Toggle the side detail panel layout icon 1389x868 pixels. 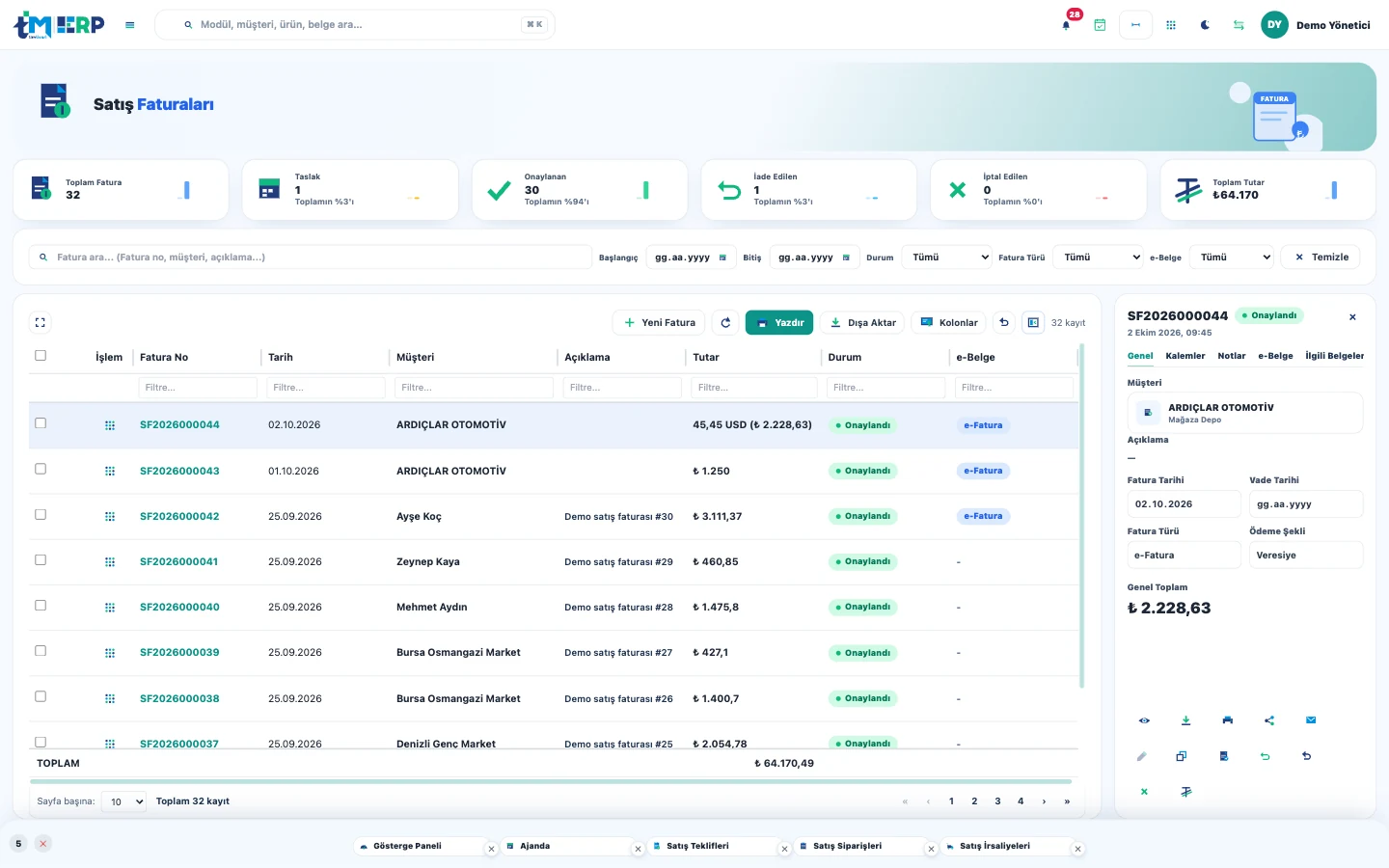(1033, 323)
